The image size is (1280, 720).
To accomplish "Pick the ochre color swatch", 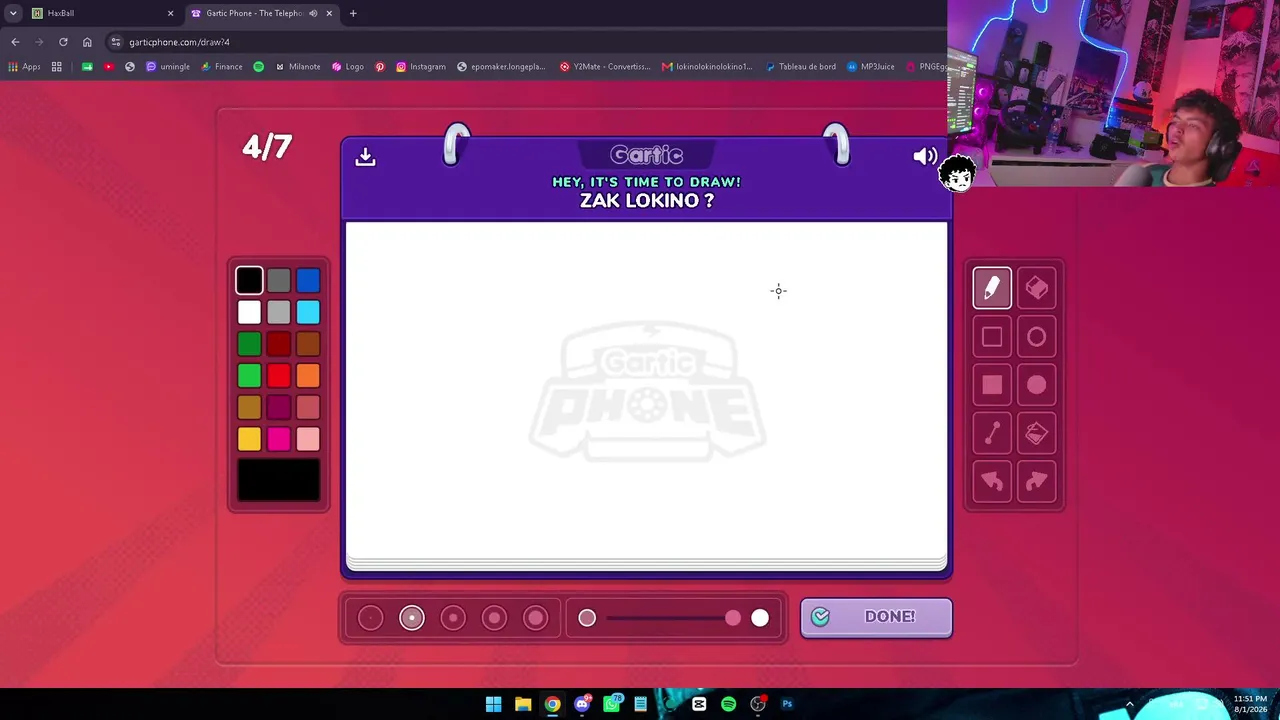I will point(249,408).
